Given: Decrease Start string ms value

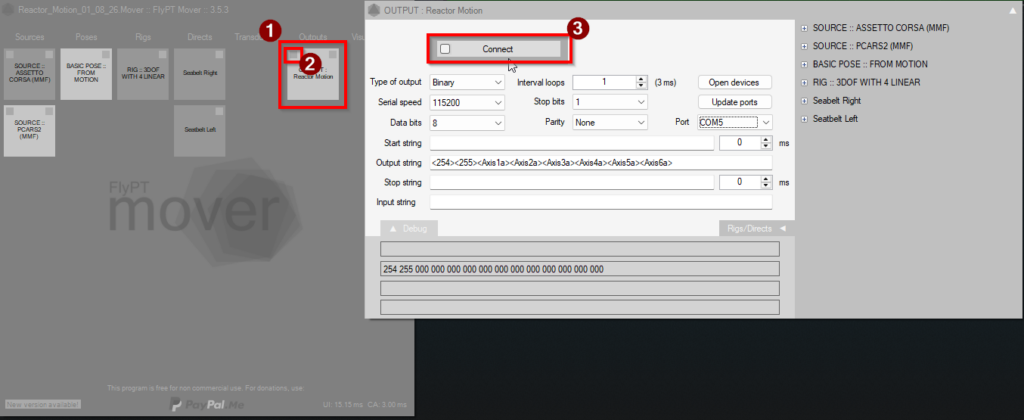Looking at the screenshot, I should [766, 146].
